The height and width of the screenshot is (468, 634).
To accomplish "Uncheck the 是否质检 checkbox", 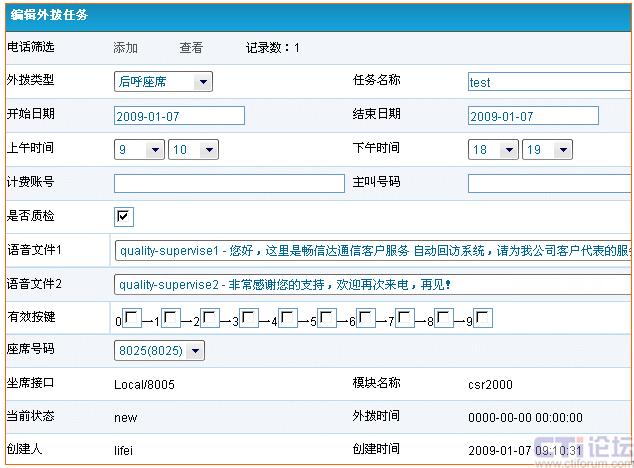I will [124, 217].
